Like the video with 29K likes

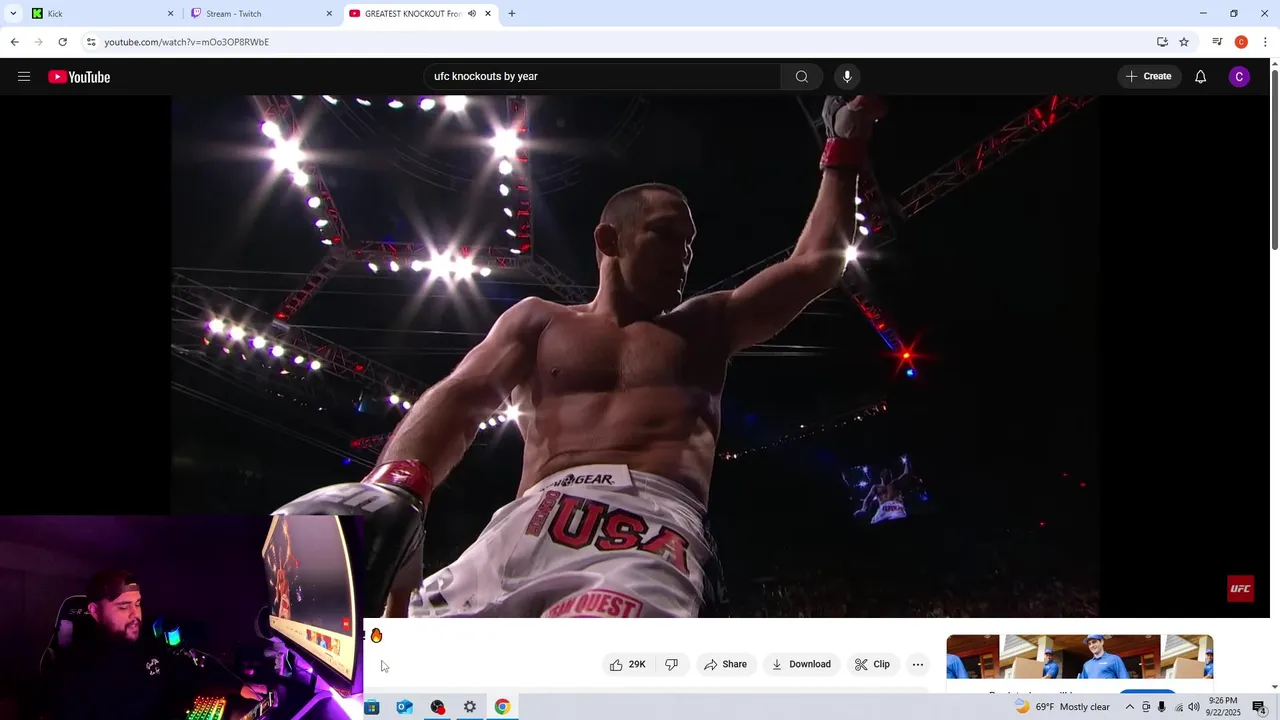click(x=627, y=664)
